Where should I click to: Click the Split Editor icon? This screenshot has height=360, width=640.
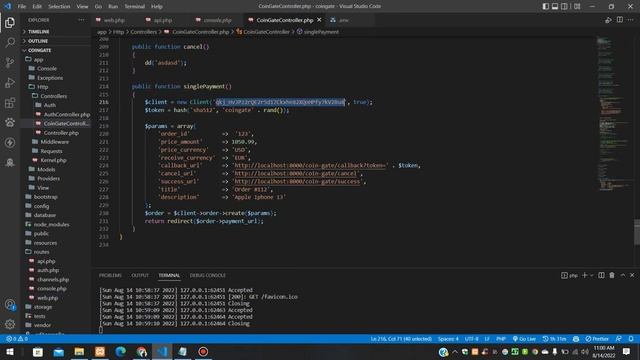coord(620,20)
